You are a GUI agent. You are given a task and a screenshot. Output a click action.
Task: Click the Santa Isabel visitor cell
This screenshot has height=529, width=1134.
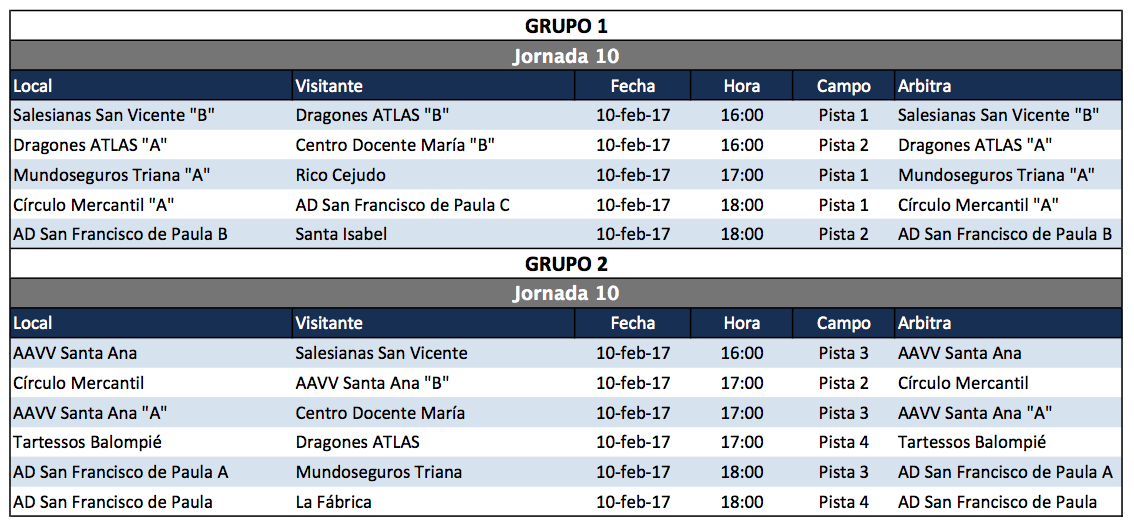click(x=341, y=235)
